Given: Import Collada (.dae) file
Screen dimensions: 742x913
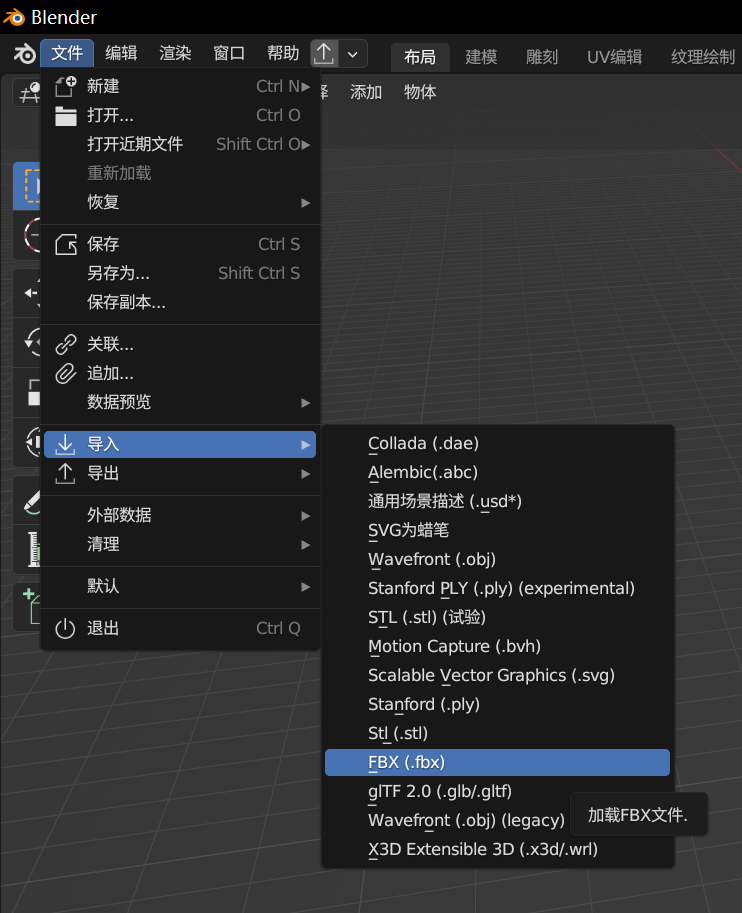Looking at the screenshot, I should tap(497, 443).
